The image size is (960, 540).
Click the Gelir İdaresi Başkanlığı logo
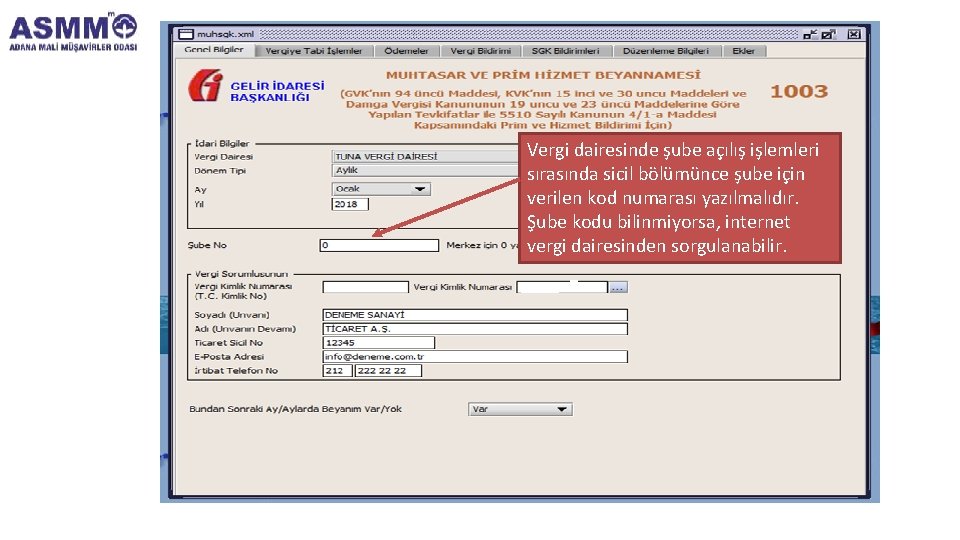click(256, 86)
